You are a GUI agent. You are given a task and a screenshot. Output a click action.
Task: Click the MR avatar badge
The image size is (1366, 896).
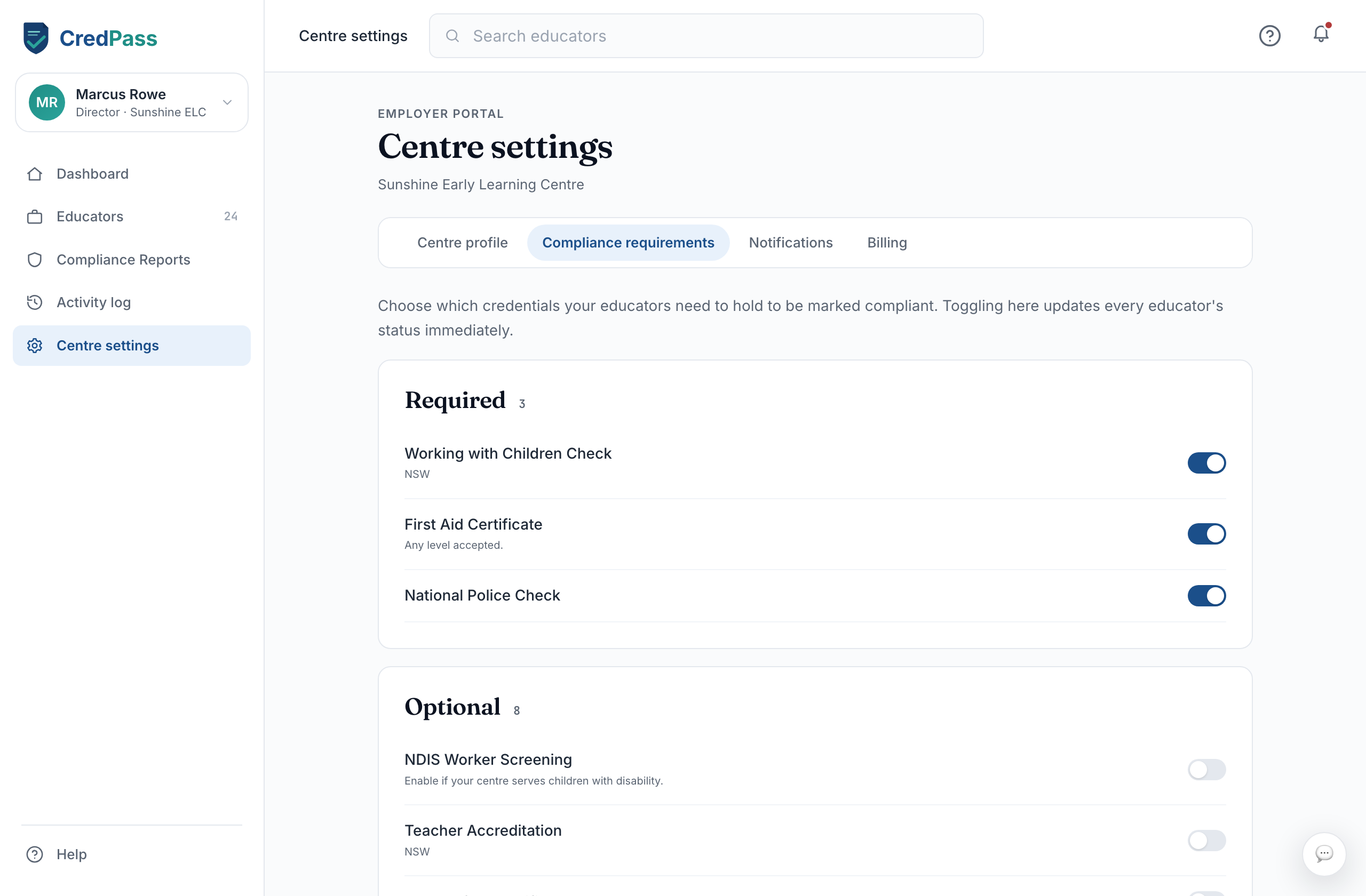click(x=46, y=102)
